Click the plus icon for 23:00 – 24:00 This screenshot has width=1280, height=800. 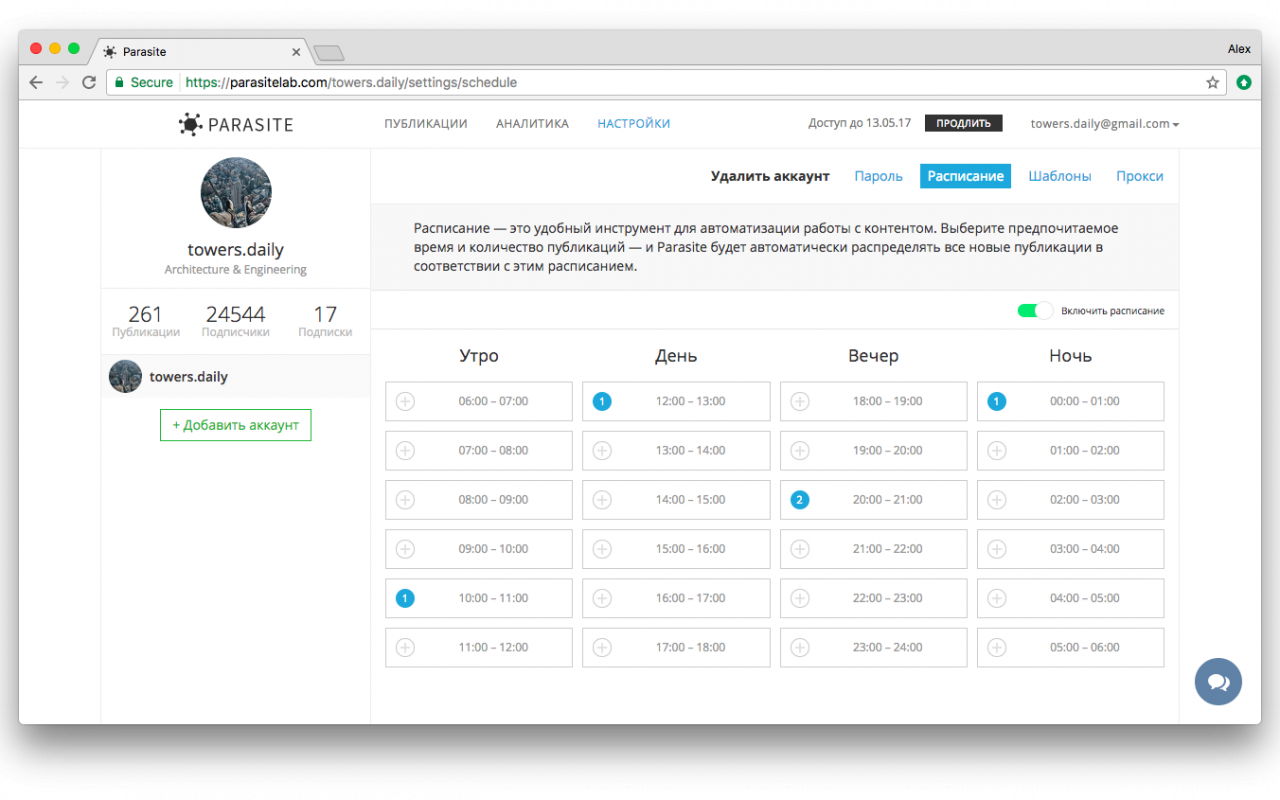(800, 647)
